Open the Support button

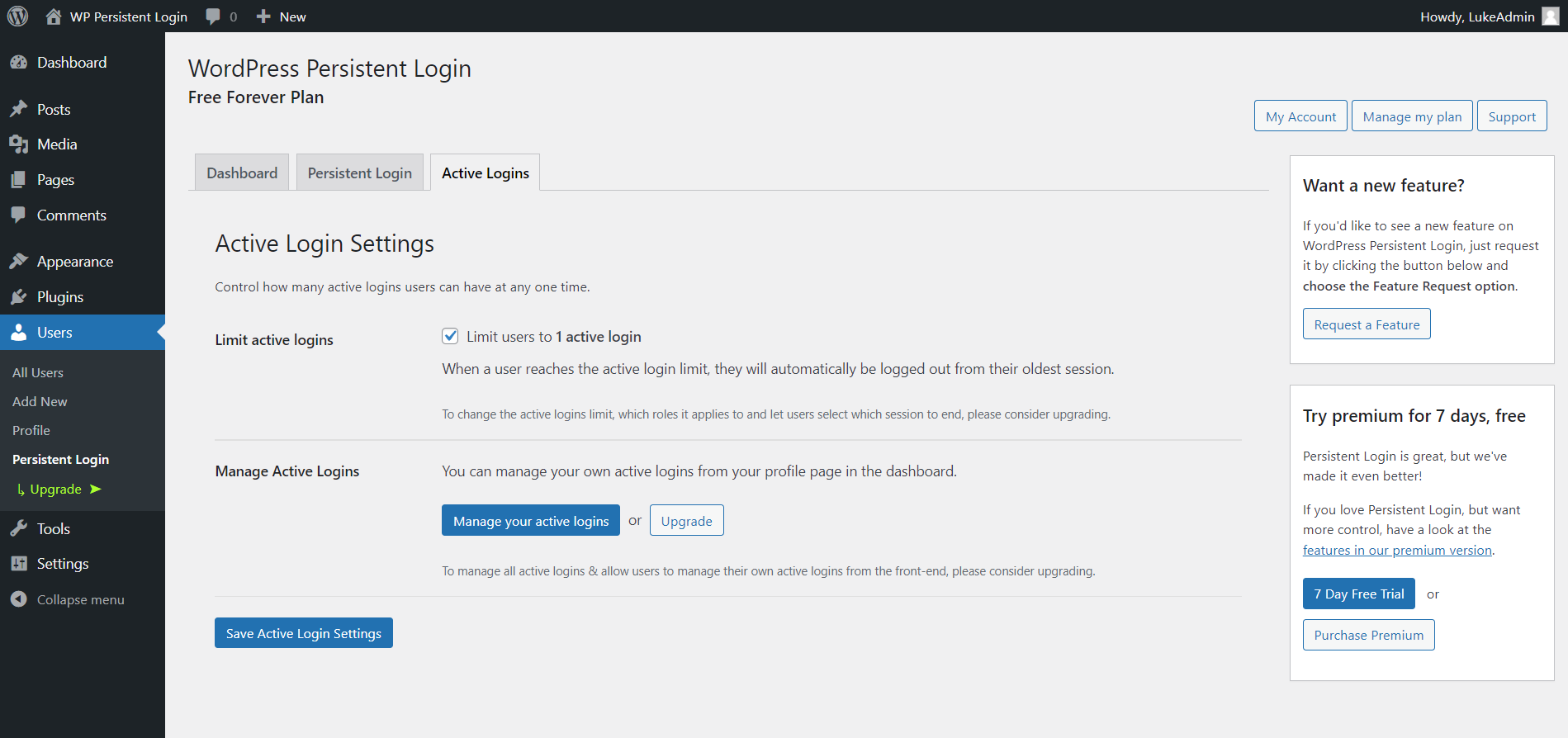(x=1512, y=116)
